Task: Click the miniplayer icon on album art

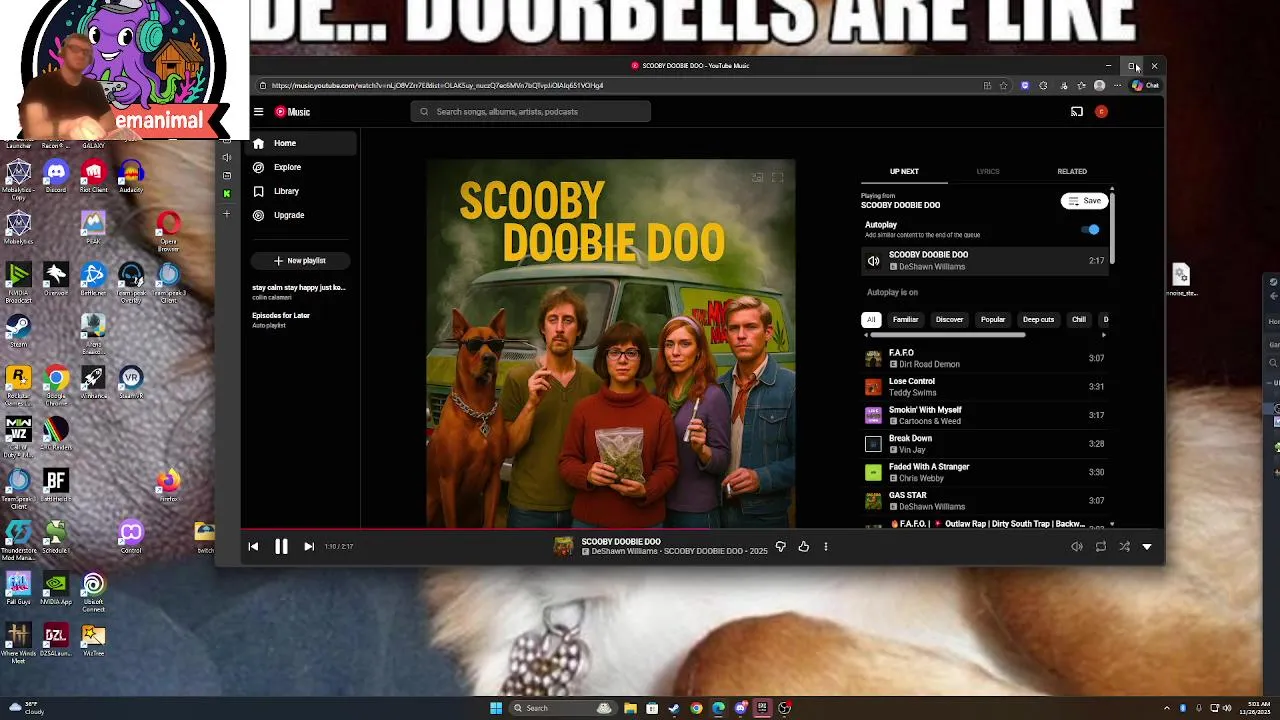Action: 757,177
